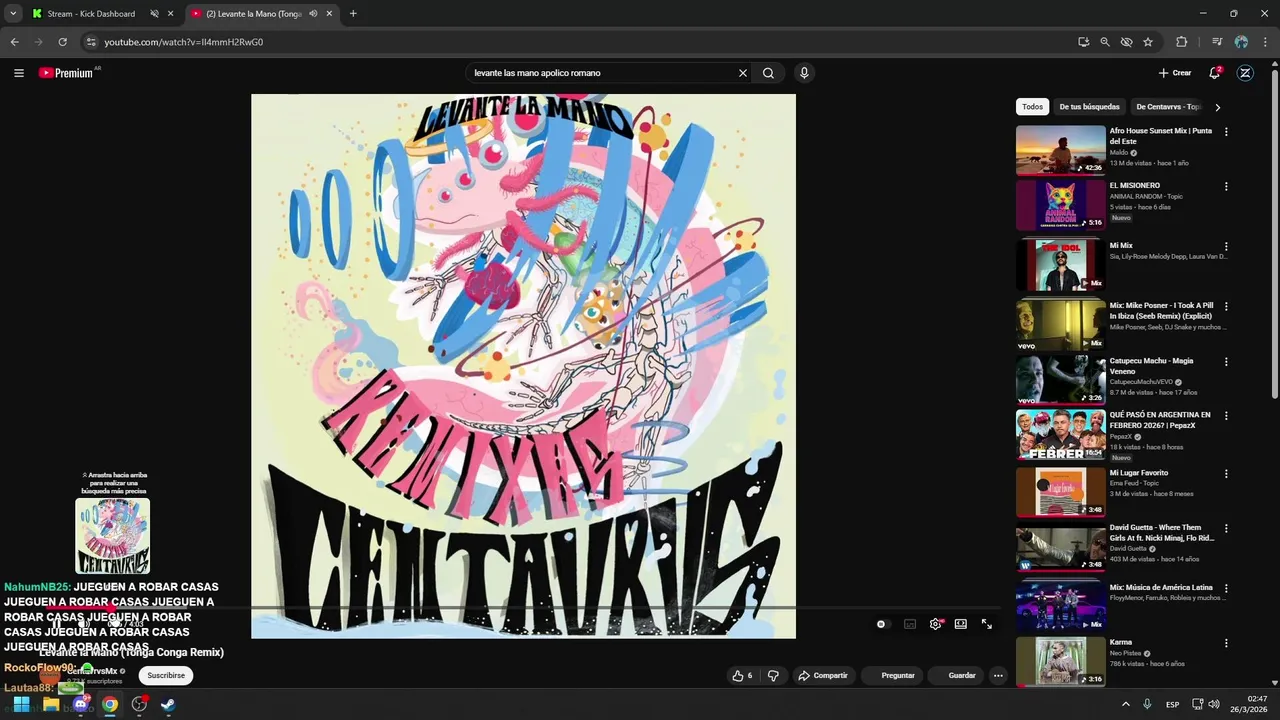Image resolution: width=1280 pixels, height=720 pixels.
Task: Open Chrome's three-dot menu
Action: pos(1265,42)
